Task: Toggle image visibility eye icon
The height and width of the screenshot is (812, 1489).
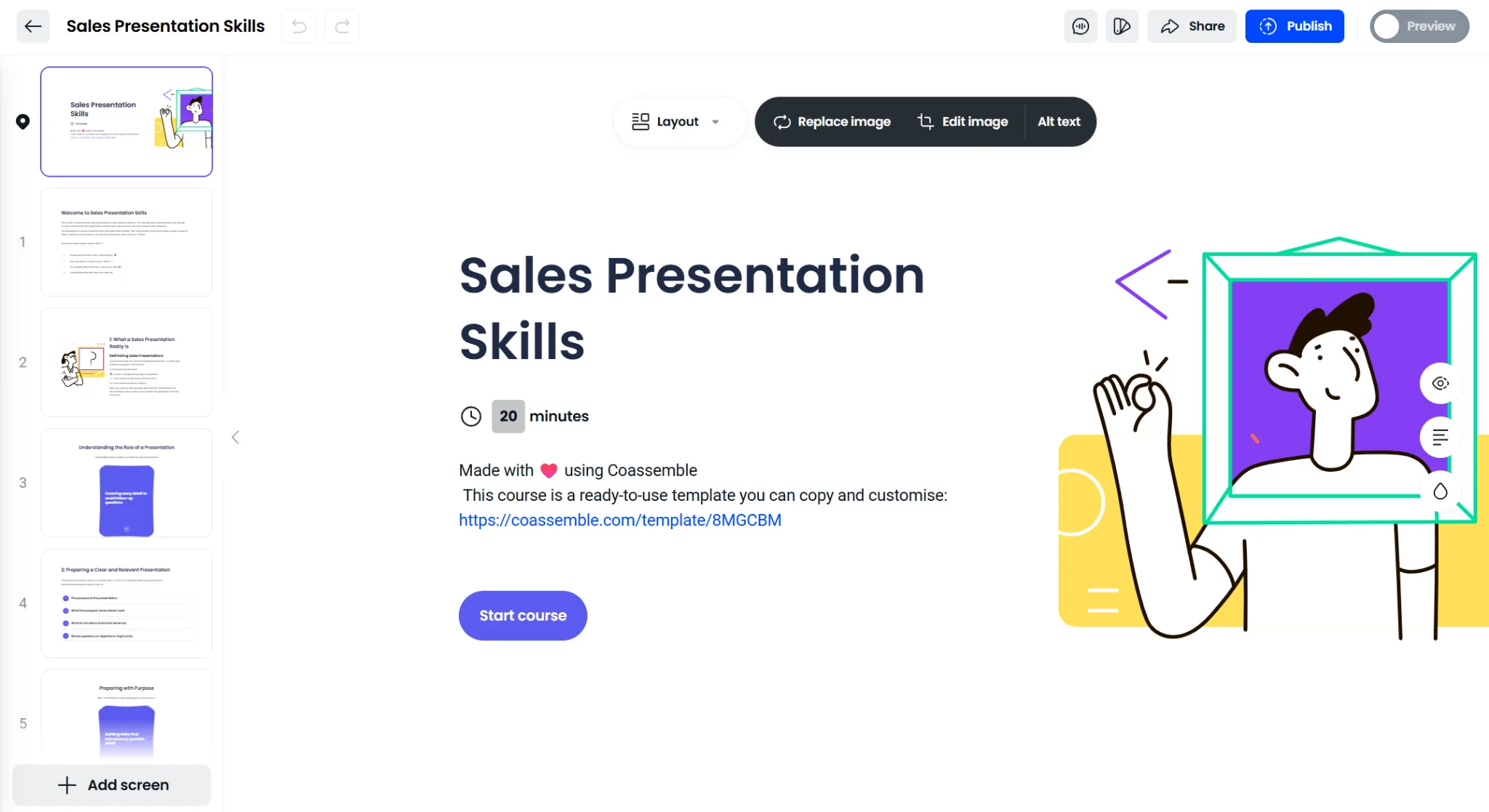Action: (x=1440, y=383)
